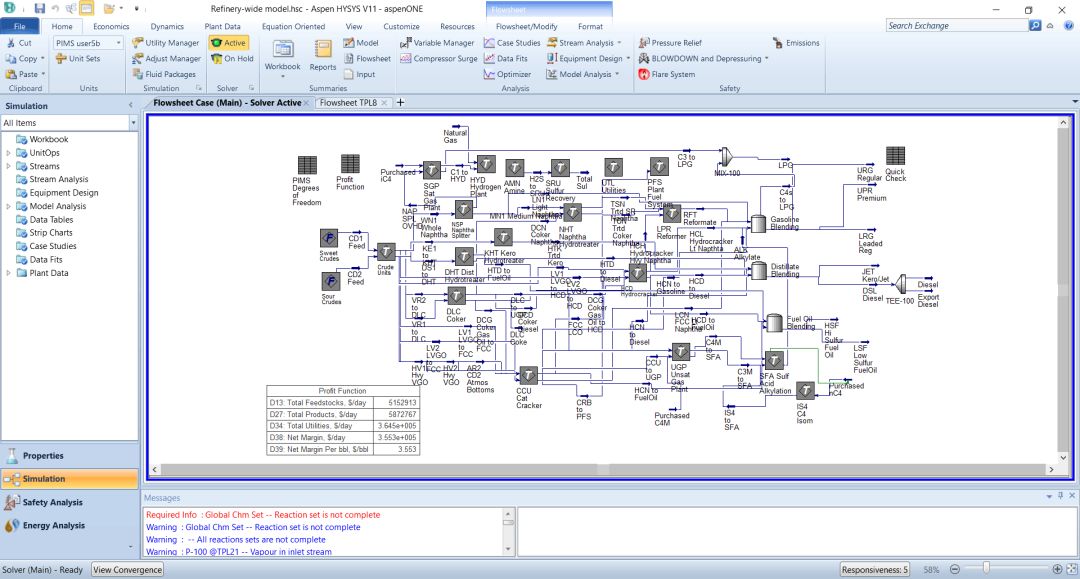The height and width of the screenshot is (579, 1080).
Task: Add a new flowsheet tab with plus
Action: click(400, 103)
